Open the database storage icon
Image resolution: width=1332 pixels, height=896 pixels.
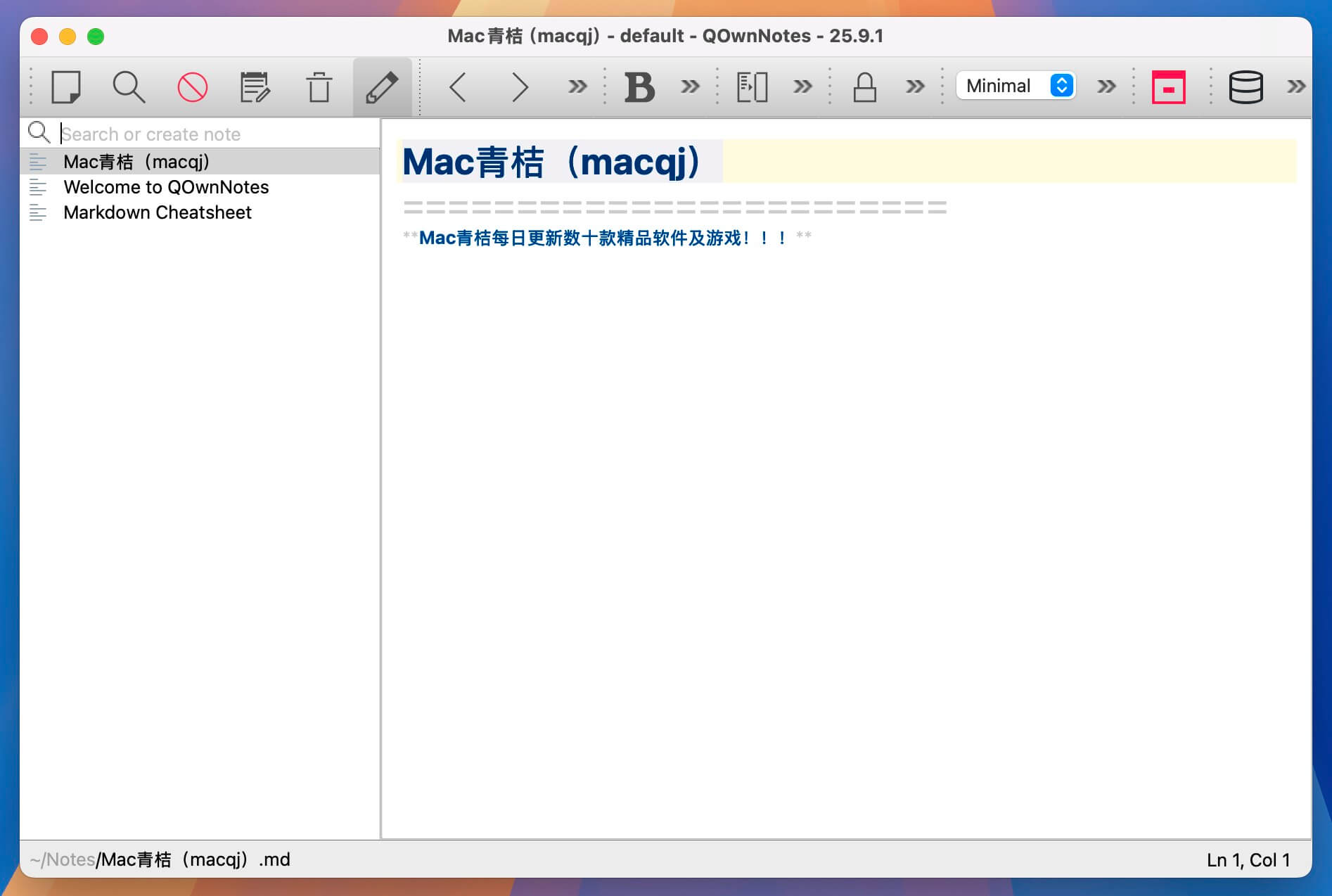coord(1245,87)
